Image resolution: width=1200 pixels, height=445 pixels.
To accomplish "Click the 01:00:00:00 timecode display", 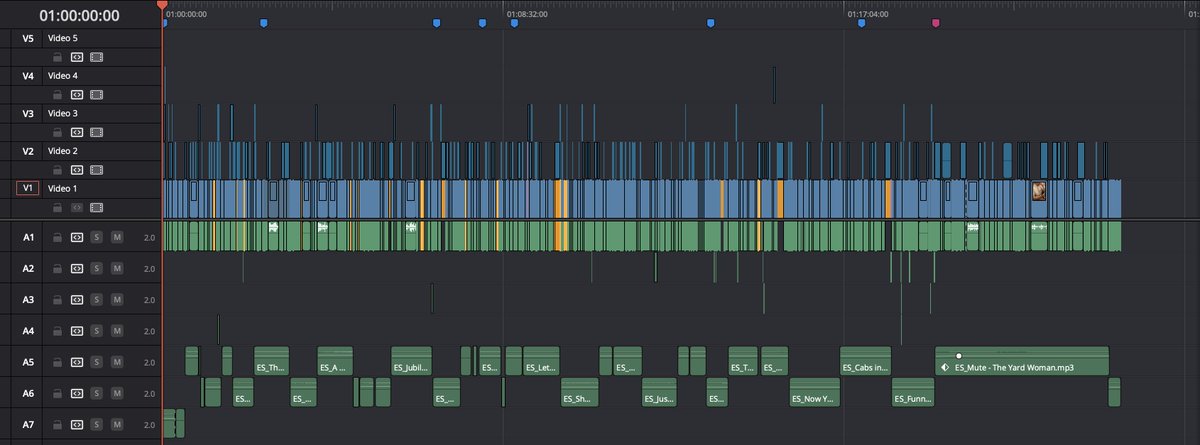I will click(x=79, y=16).
